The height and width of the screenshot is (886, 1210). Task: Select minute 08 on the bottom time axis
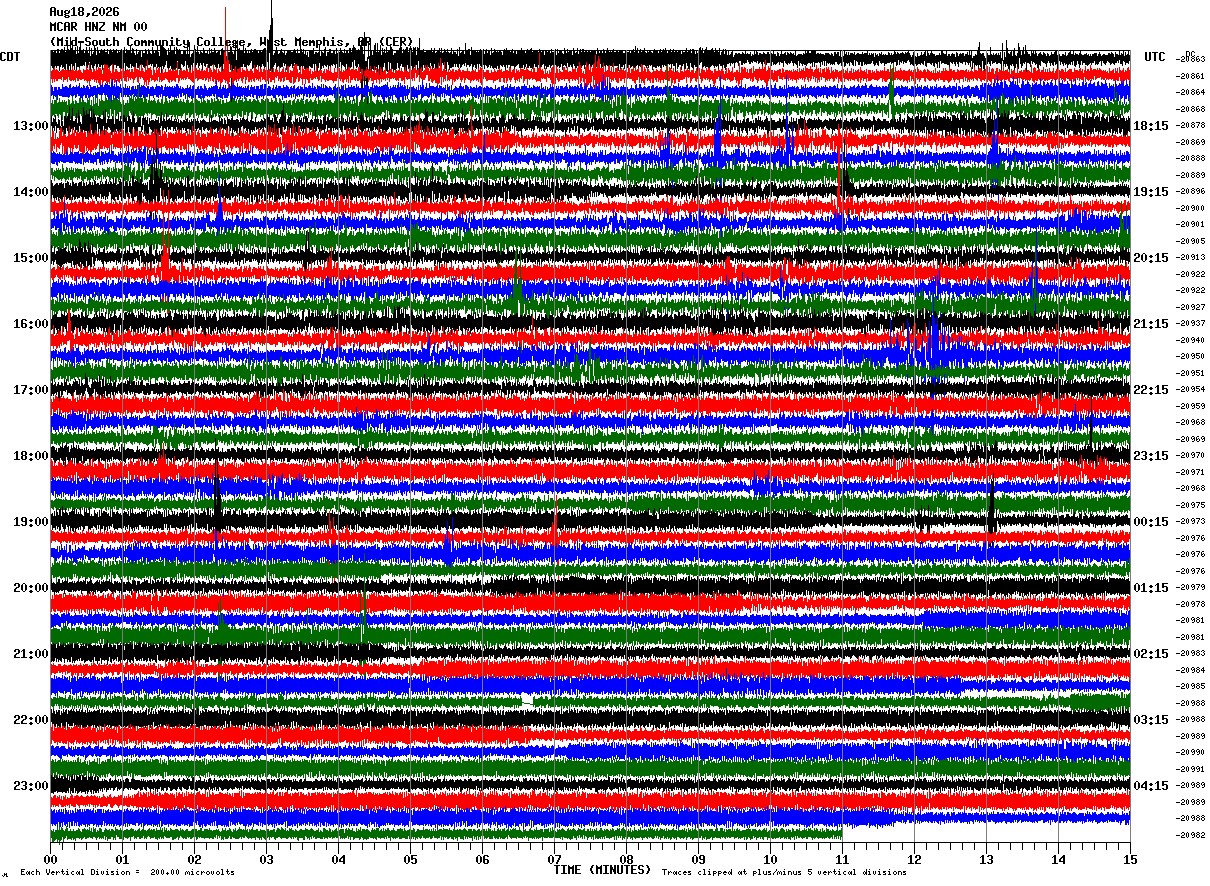tap(626, 859)
